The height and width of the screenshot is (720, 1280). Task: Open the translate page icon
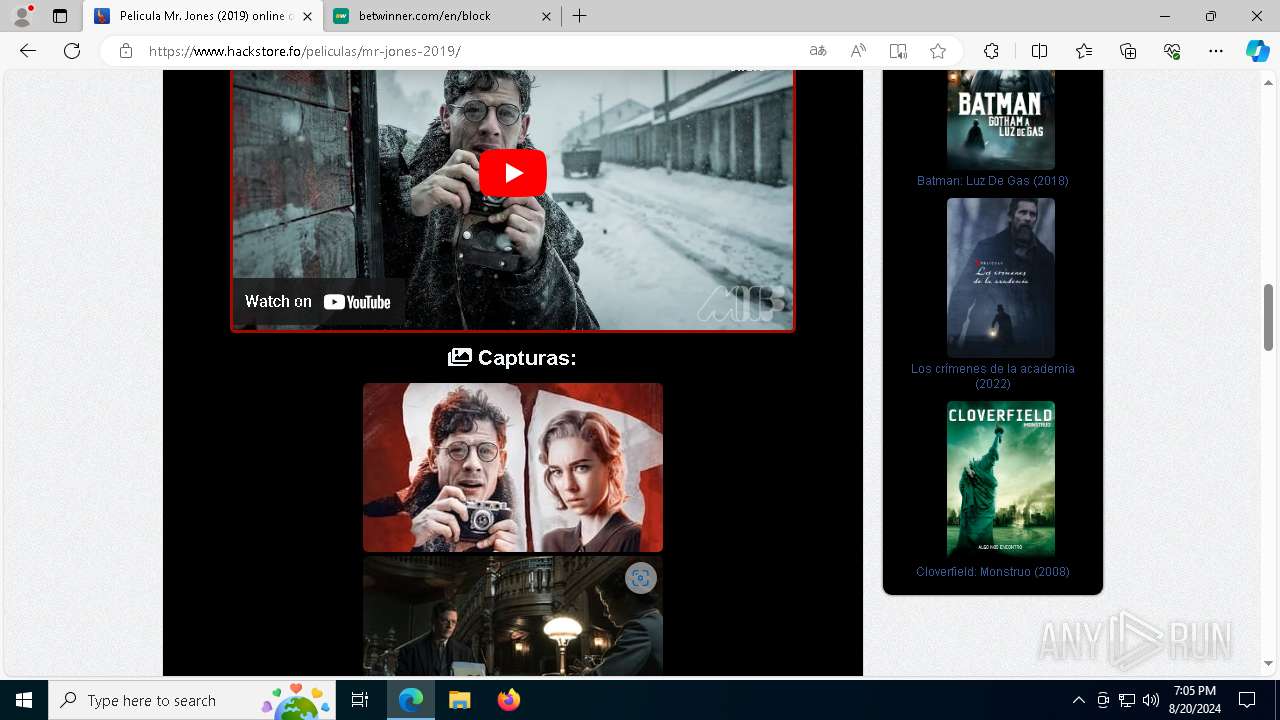coord(818,51)
